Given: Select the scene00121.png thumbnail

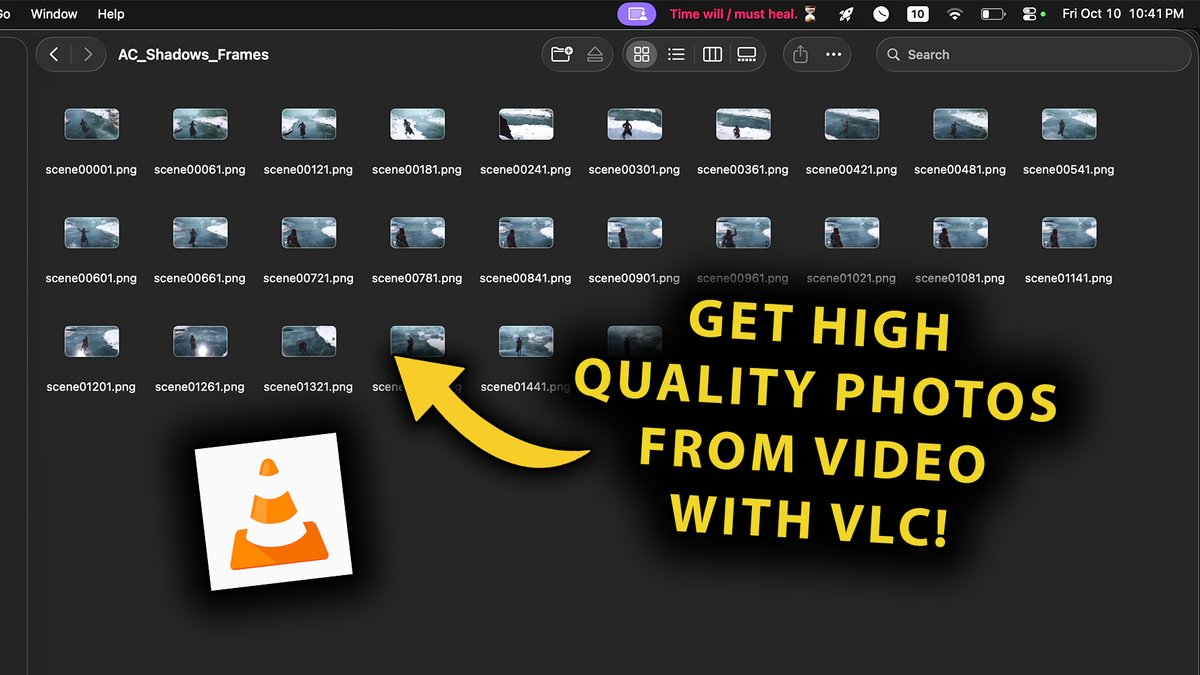Looking at the screenshot, I should [x=309, y=124].
